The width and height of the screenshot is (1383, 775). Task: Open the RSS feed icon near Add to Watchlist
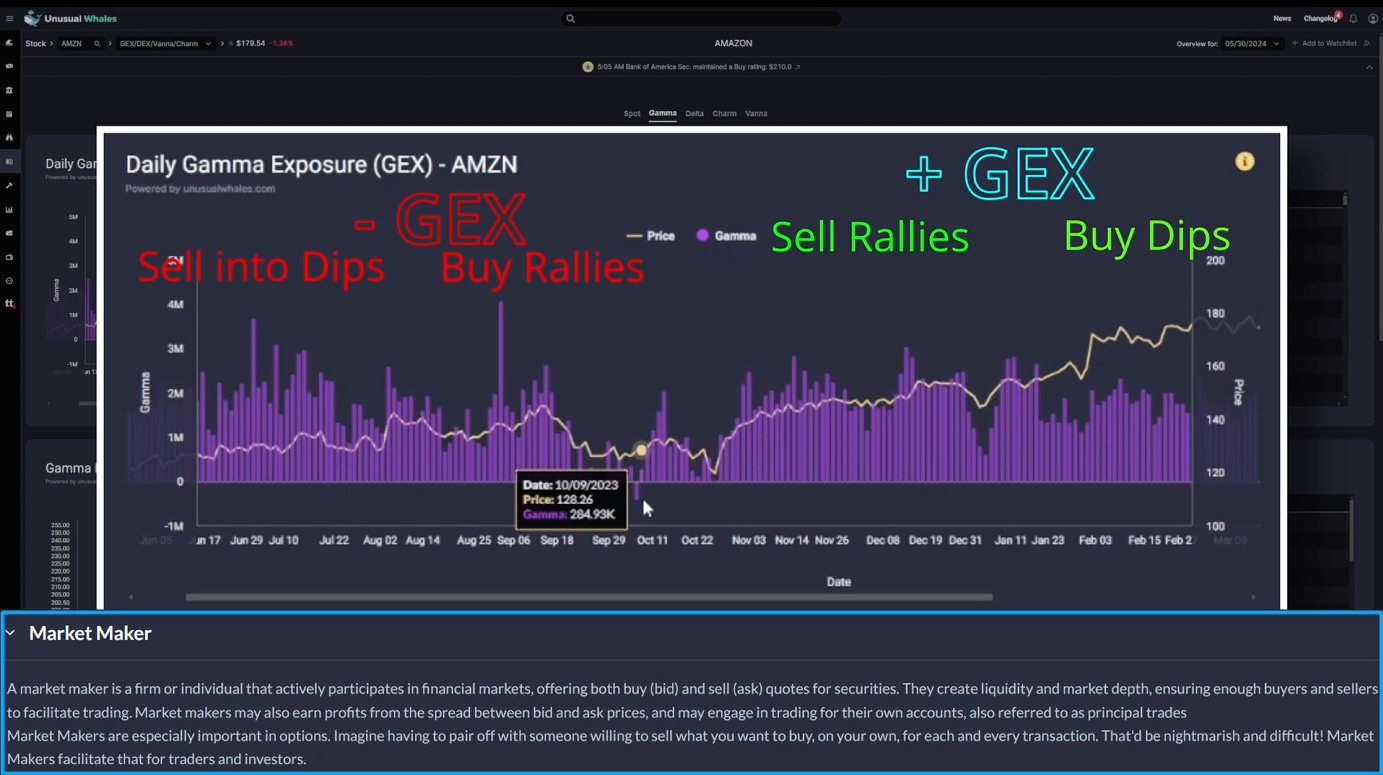[1367, 43]
